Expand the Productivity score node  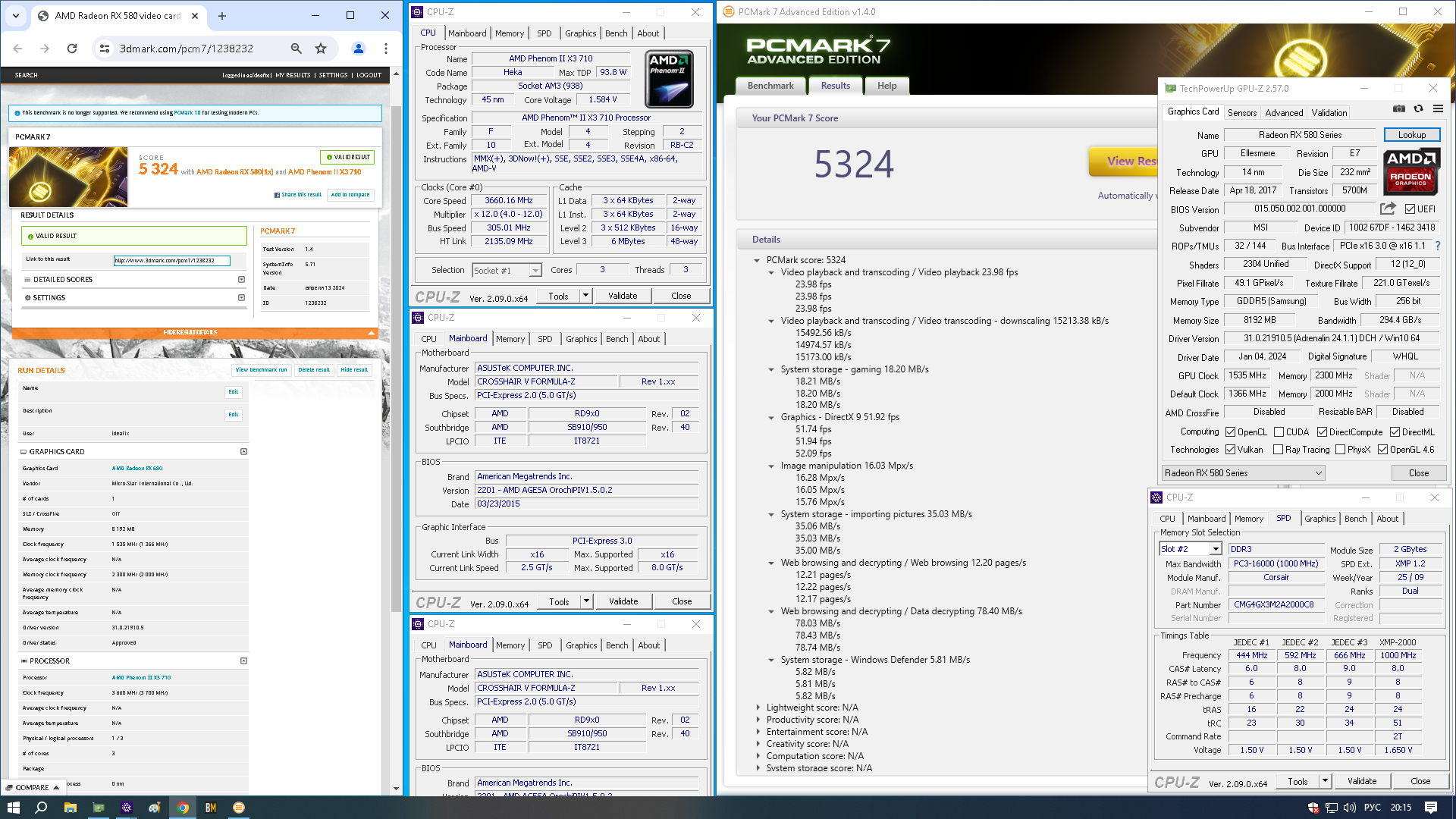758,720
